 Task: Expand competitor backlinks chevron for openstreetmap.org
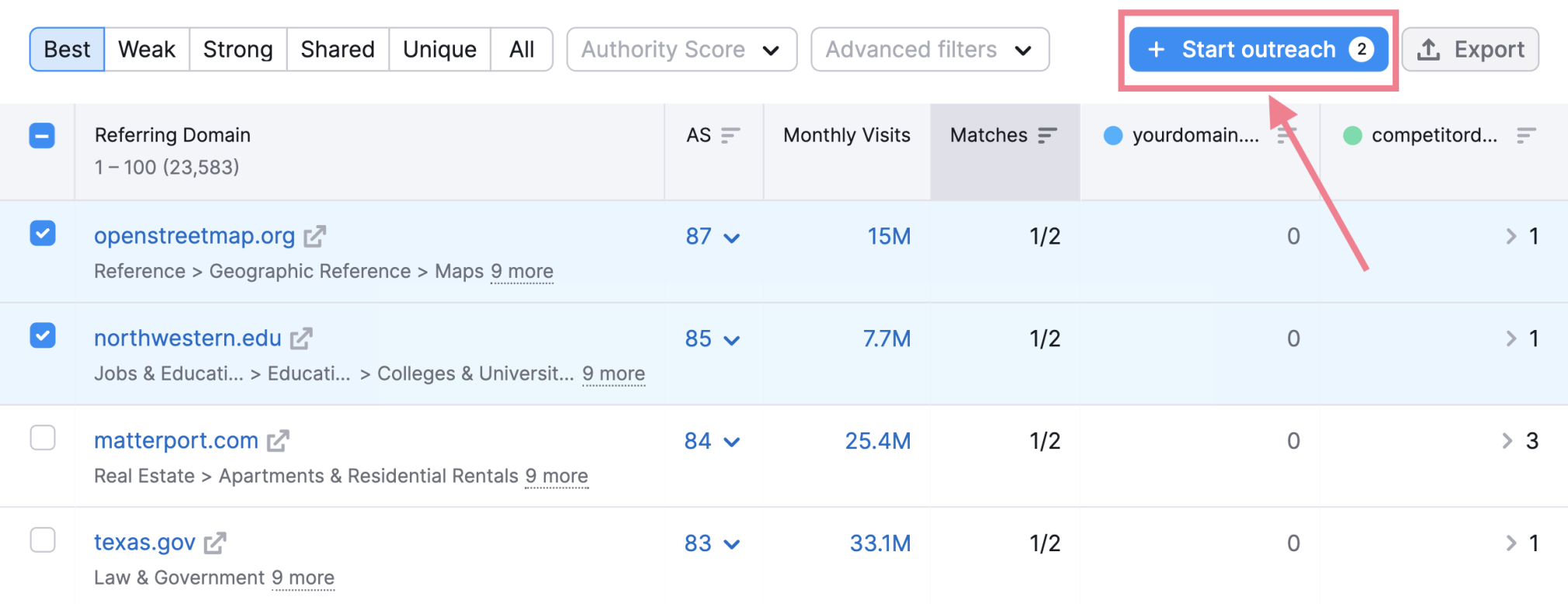click(x=1511, y=236)
